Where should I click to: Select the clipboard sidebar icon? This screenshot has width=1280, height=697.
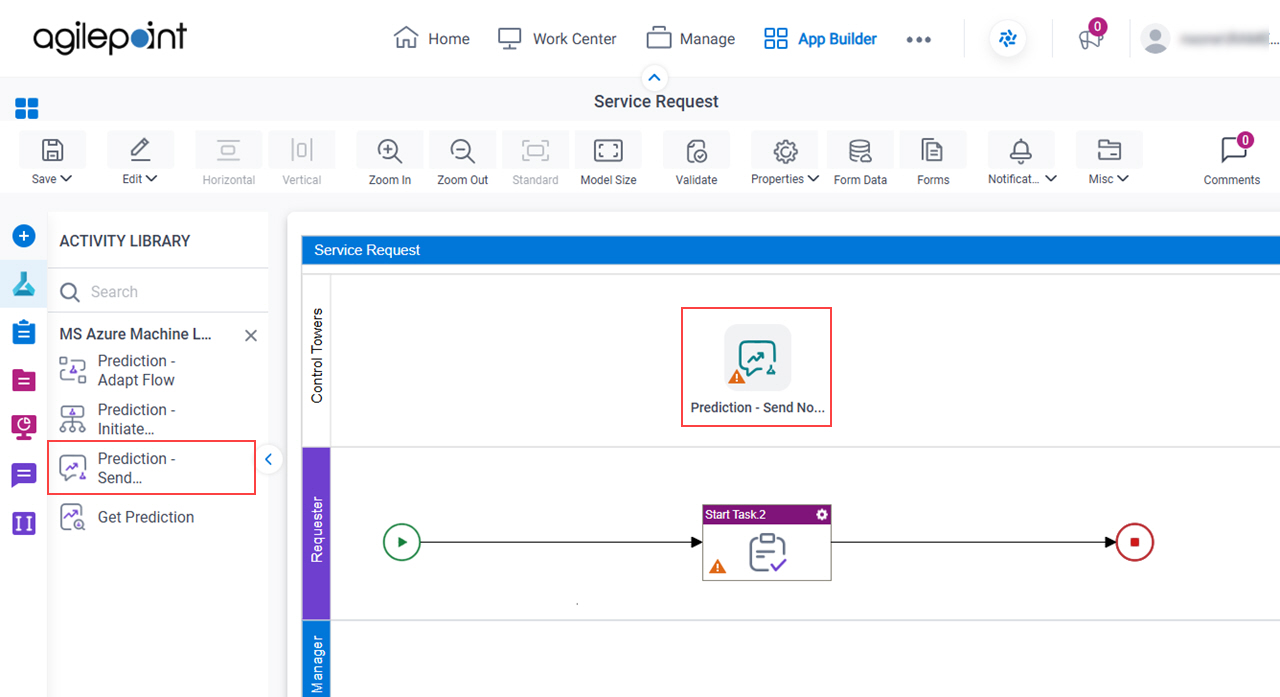pyautogui.click(x=24, y=332)
